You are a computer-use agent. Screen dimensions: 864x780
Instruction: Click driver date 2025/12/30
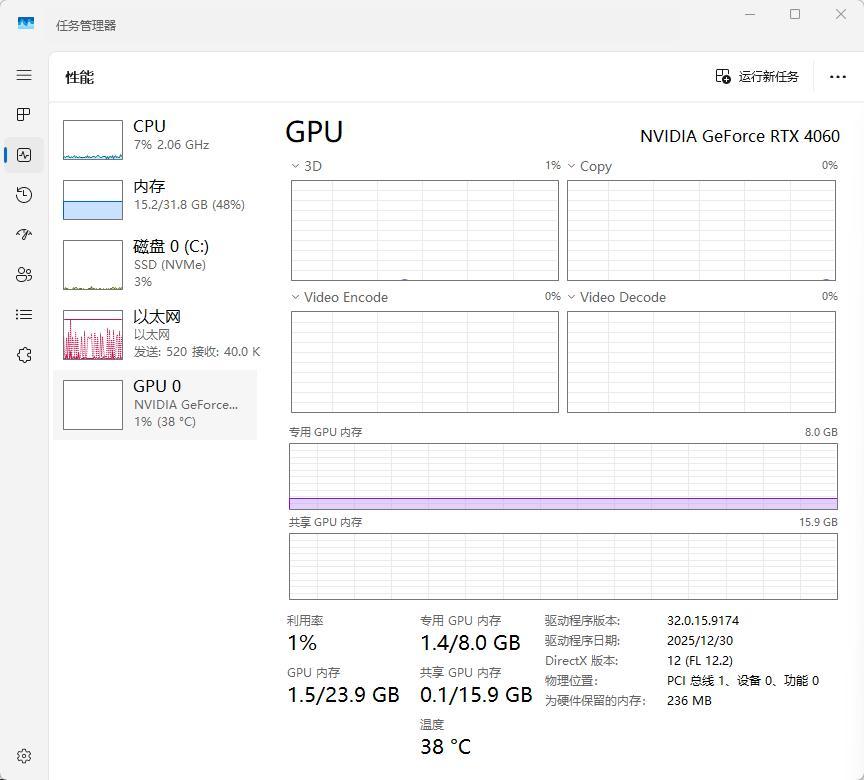point(700,641)
